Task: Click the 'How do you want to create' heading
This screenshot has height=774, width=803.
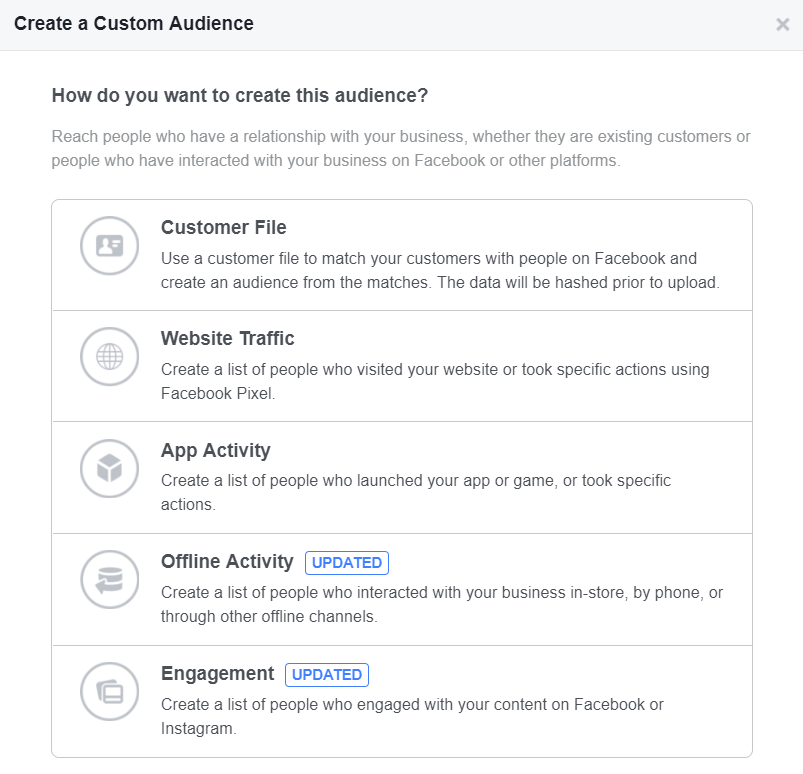Action: pos(240,96)
